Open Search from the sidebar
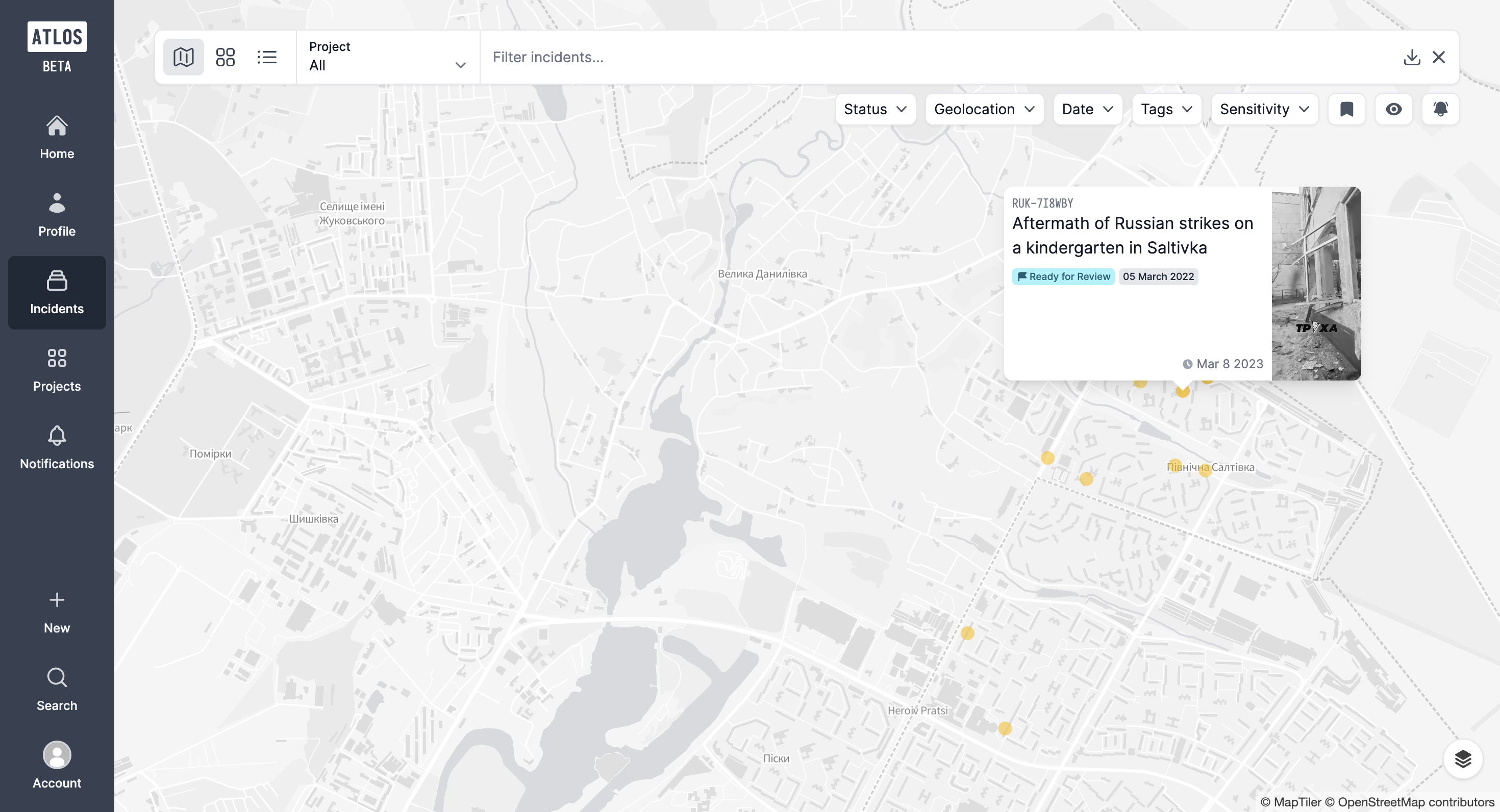The image size is (1500, 812). click(57, 689)
